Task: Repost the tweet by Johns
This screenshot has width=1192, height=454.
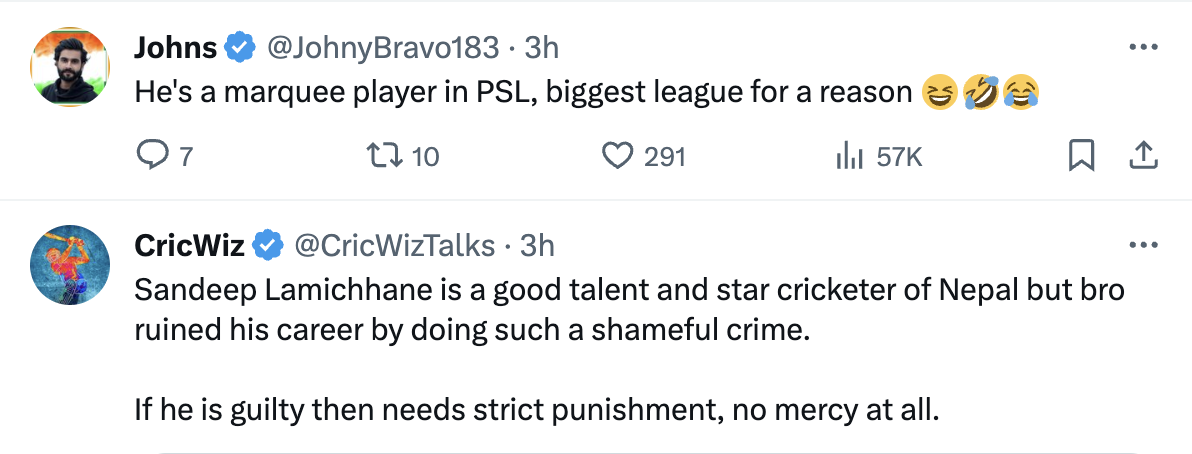Action: point(379,156)
